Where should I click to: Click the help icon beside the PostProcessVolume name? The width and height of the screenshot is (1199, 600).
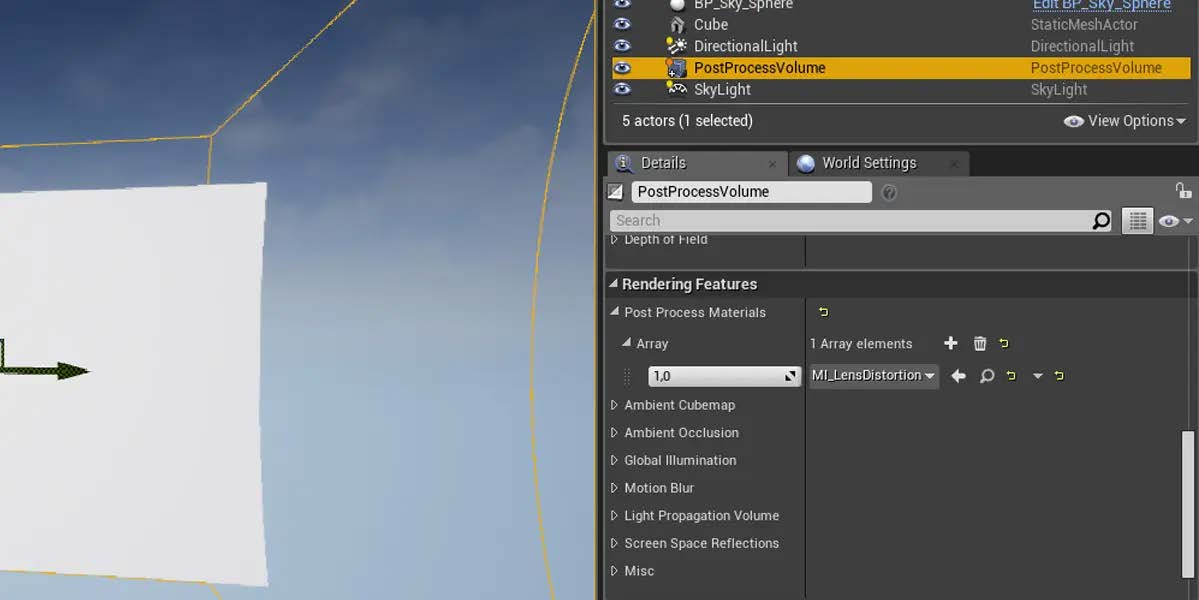pyautogui.click(x=888, y=192)
